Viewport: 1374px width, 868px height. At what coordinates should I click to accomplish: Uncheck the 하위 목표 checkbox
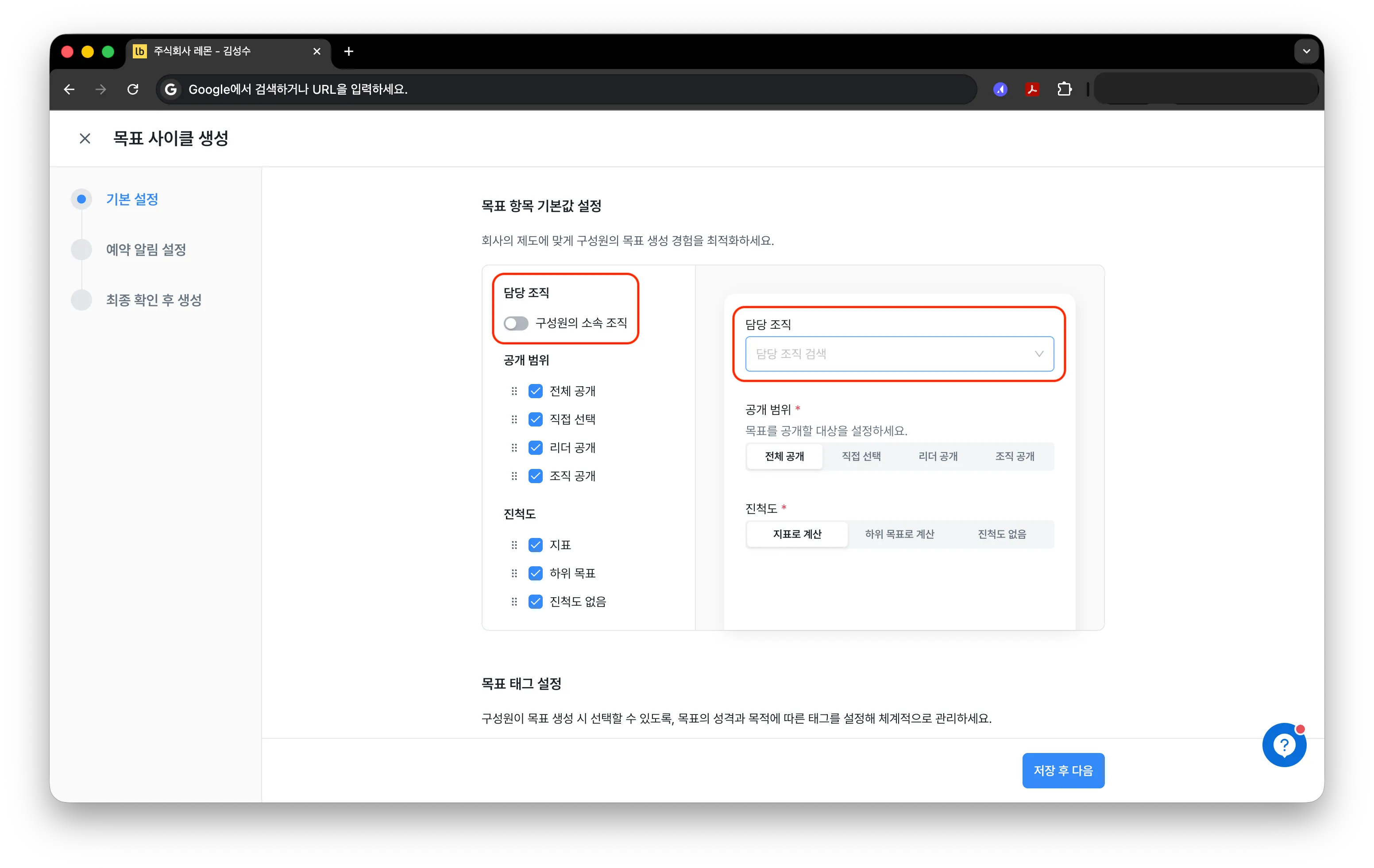(x=535, y=573)
